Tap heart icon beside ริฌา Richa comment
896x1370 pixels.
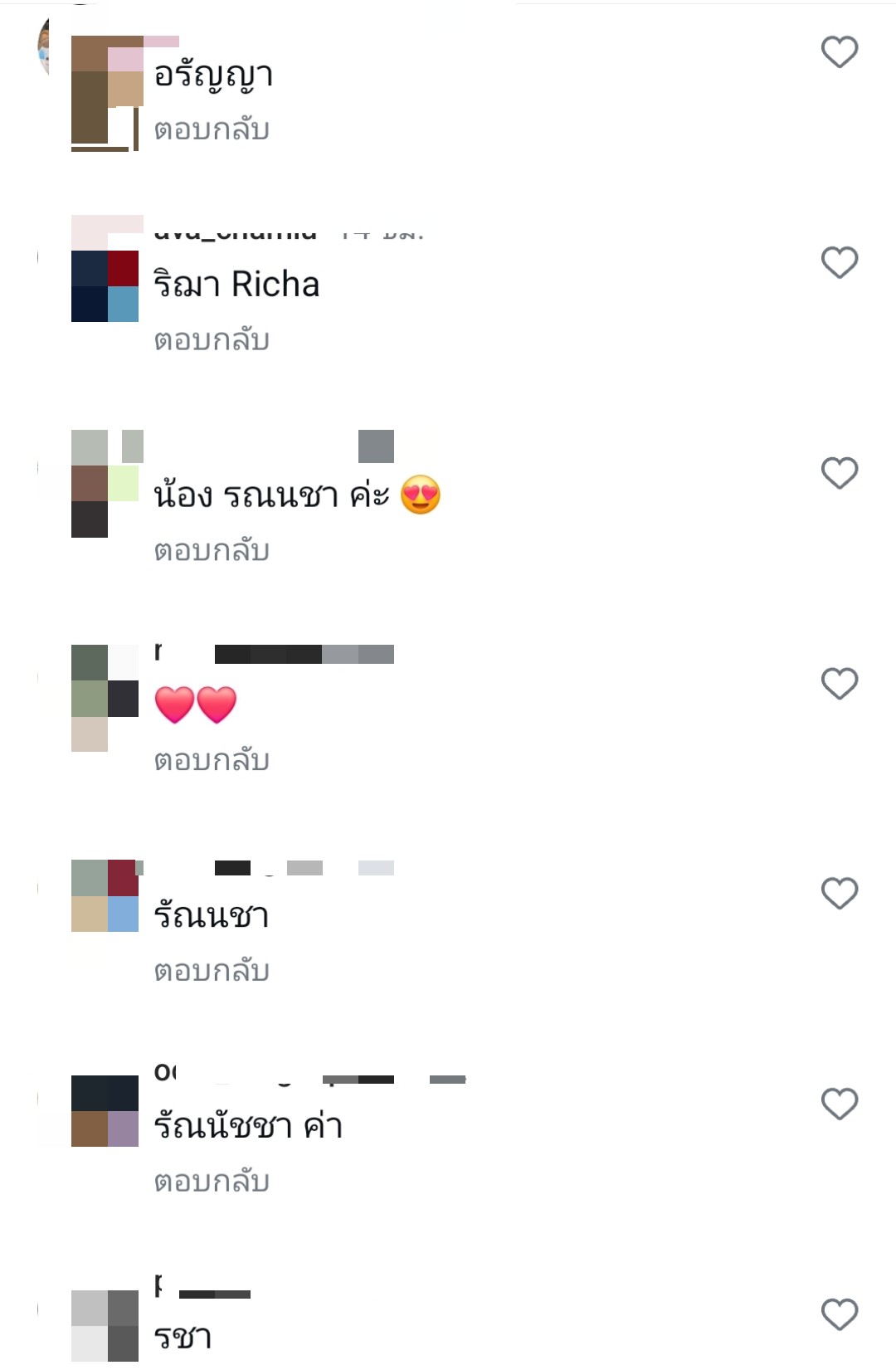[840, 263]
